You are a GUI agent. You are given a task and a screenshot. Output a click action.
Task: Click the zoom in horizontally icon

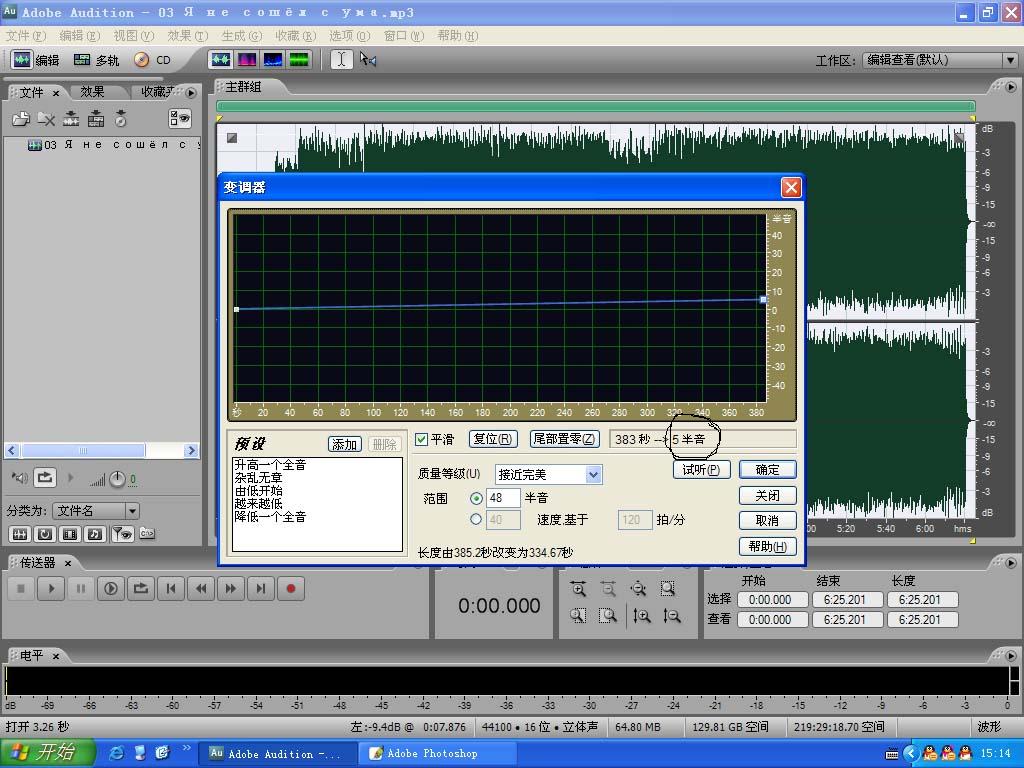(x=578, y=589)
